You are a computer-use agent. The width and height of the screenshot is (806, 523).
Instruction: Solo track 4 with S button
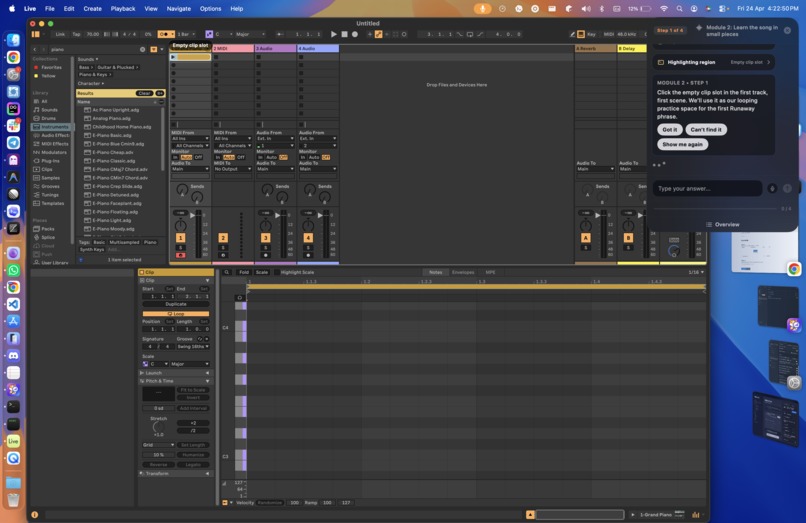(x=308, y=248)
